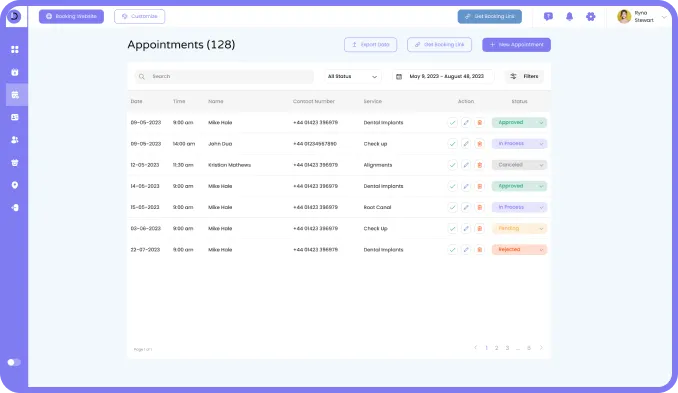This screenshot has width=678, height=393.
Task: Approve the 03-06-2023 Check Up appointment
Action: pyautogui.click(x=452, y=228)
